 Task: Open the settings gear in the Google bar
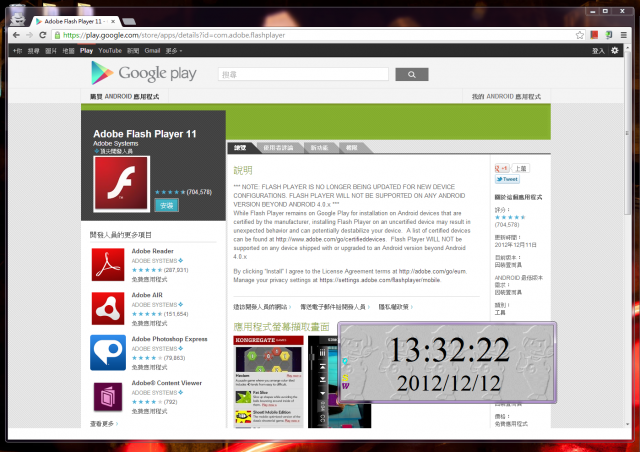pyautogui.click(x=615, y=51)
